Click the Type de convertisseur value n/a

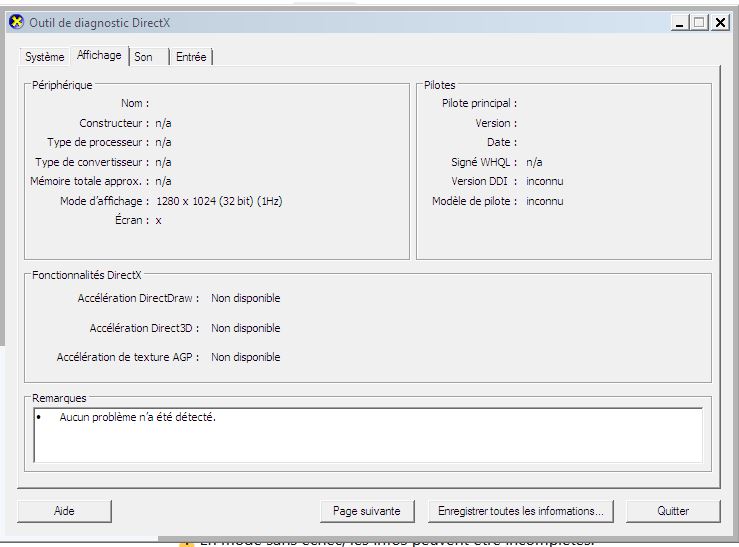pos(163,163)
